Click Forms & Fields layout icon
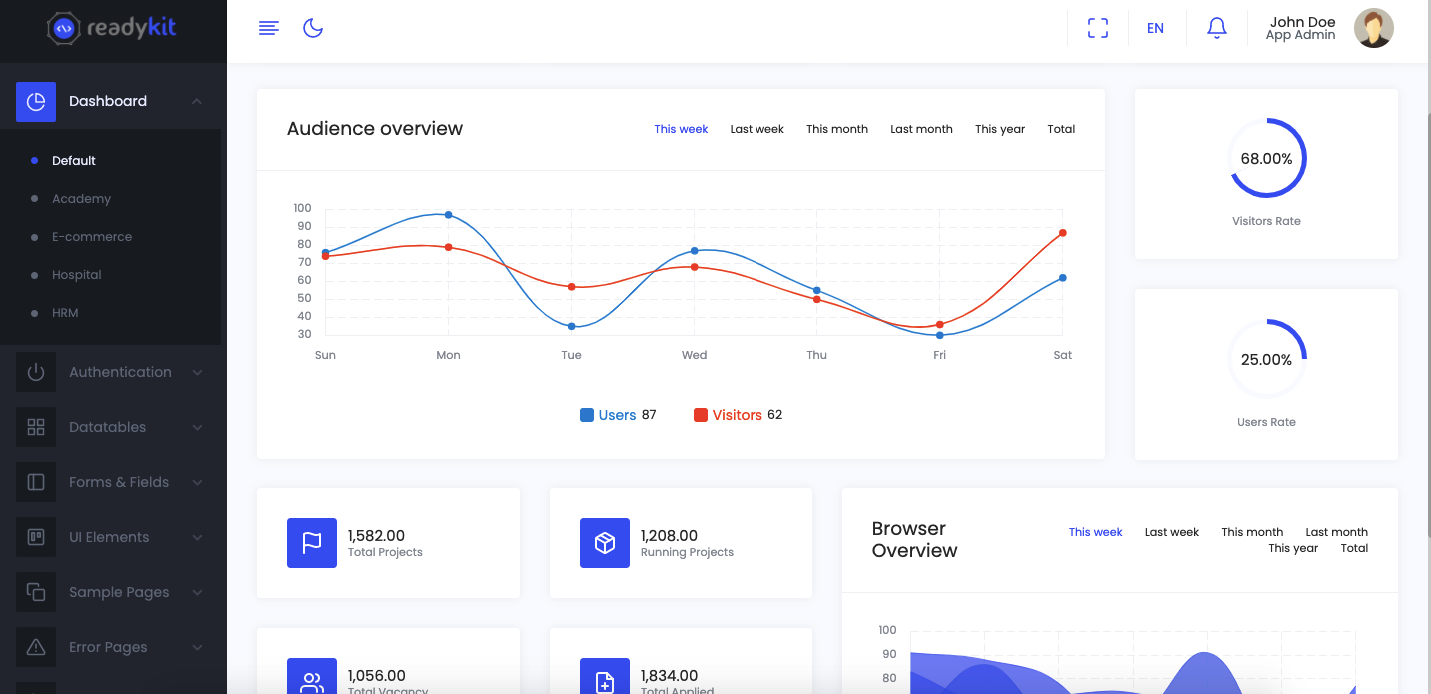The image size is (1431, 694). coord(36,482)
